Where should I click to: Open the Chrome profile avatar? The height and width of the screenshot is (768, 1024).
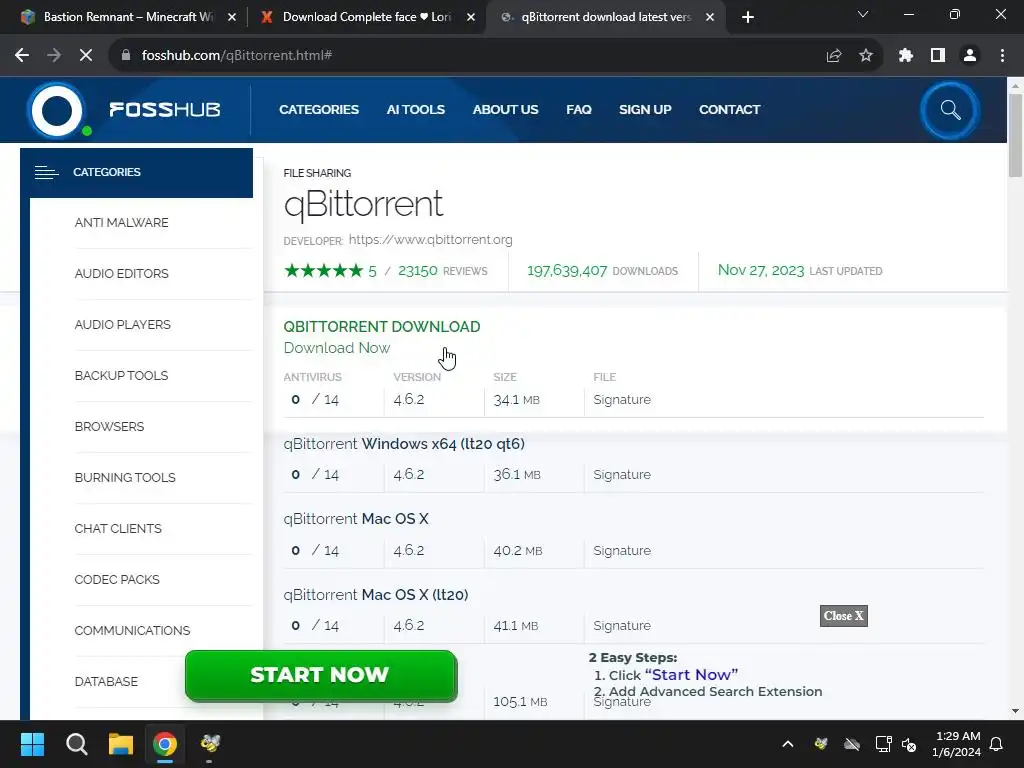pos(970,56)
